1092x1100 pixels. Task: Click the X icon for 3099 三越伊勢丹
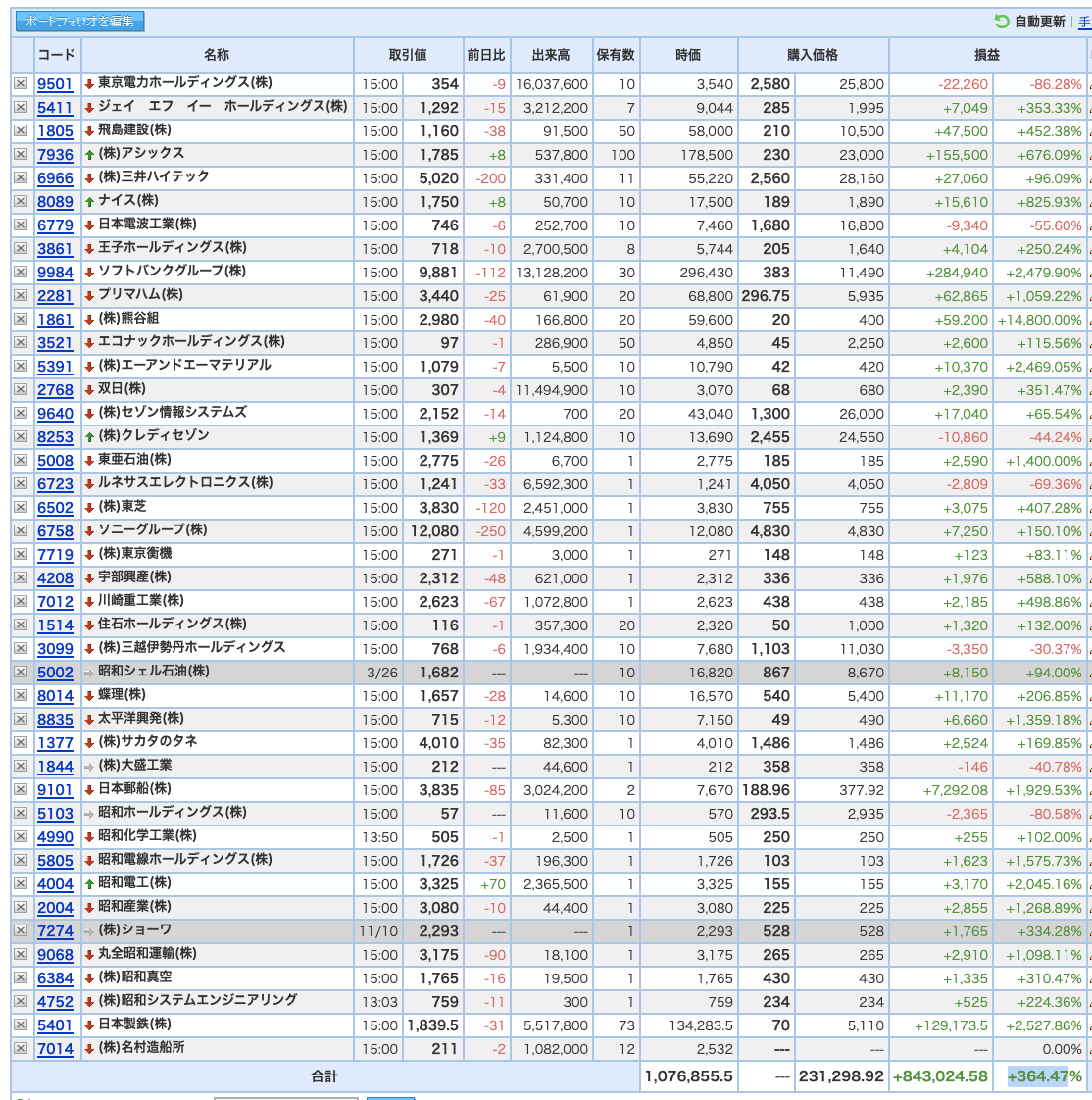tap(21, 648)
